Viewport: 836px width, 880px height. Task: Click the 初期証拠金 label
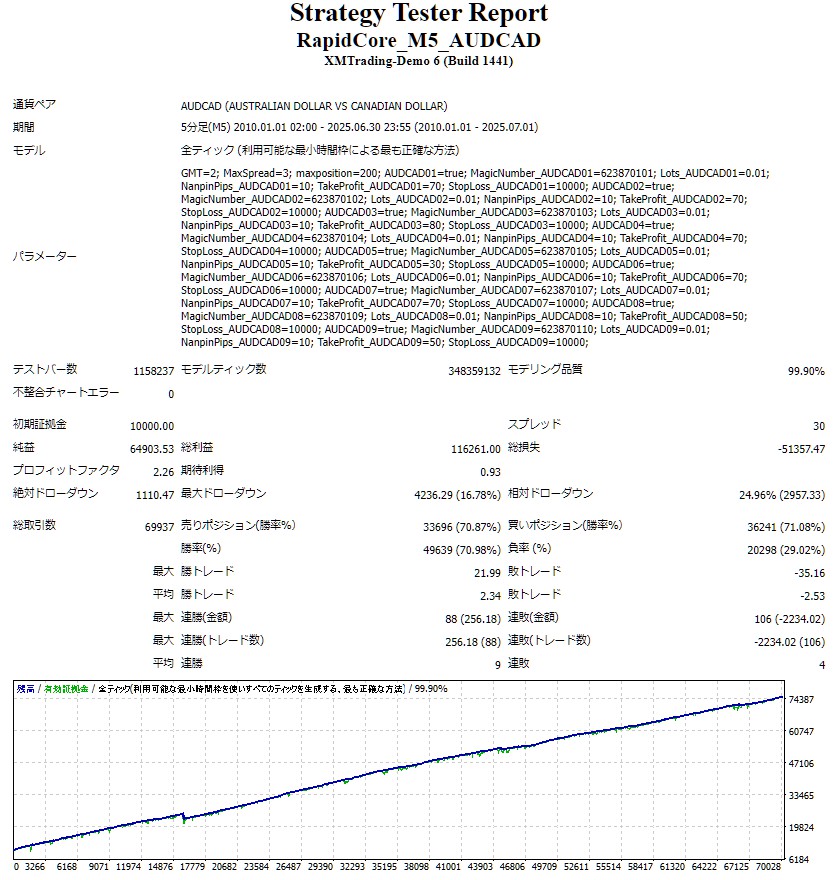(x=39, y=424)
